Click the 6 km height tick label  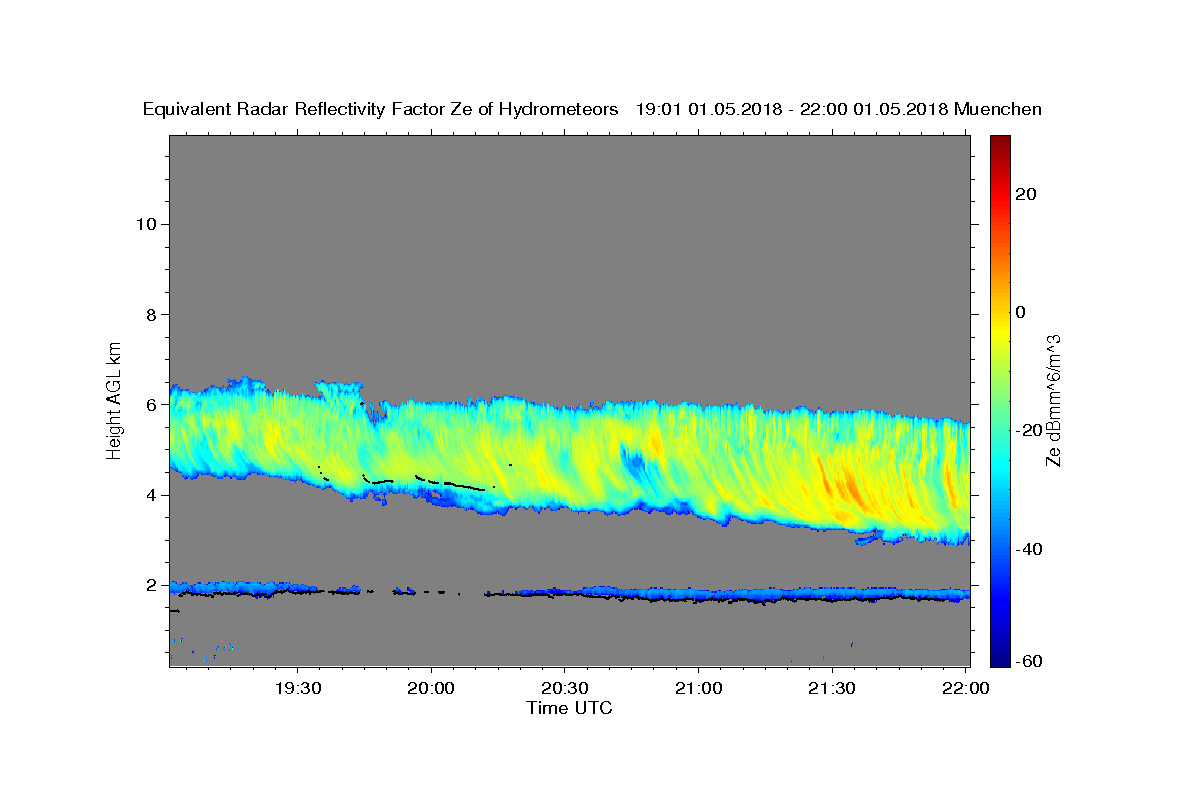(x=150, y=405)
